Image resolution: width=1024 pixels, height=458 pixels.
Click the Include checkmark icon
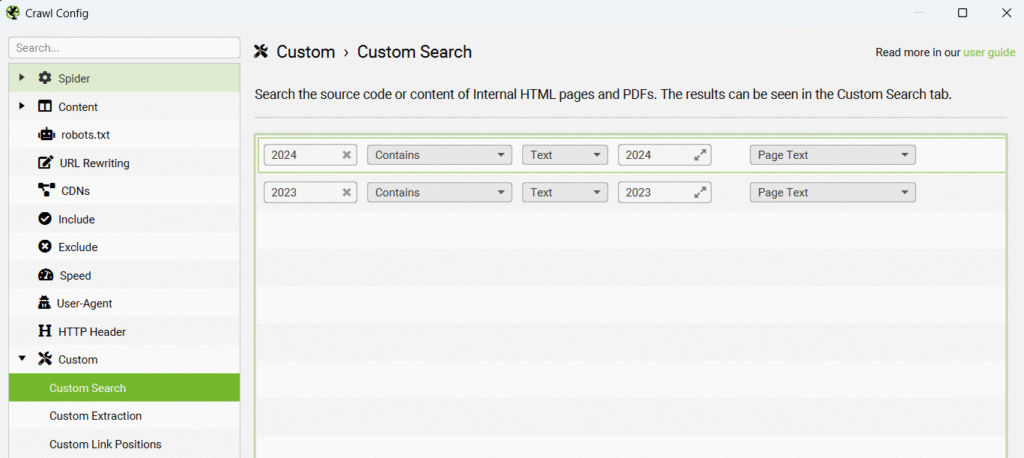(45, 219)
